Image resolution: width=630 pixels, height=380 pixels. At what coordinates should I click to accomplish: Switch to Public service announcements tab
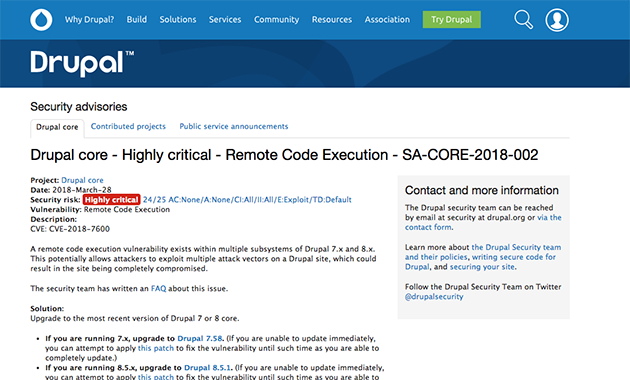[234, 127]
